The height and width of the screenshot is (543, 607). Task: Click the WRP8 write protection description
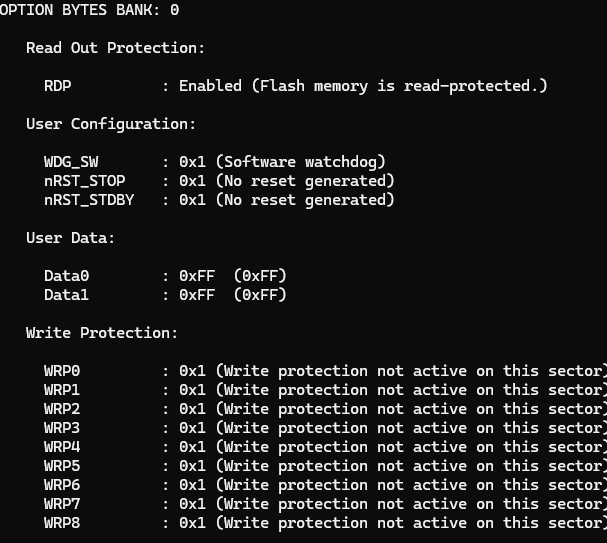(410, 523)
